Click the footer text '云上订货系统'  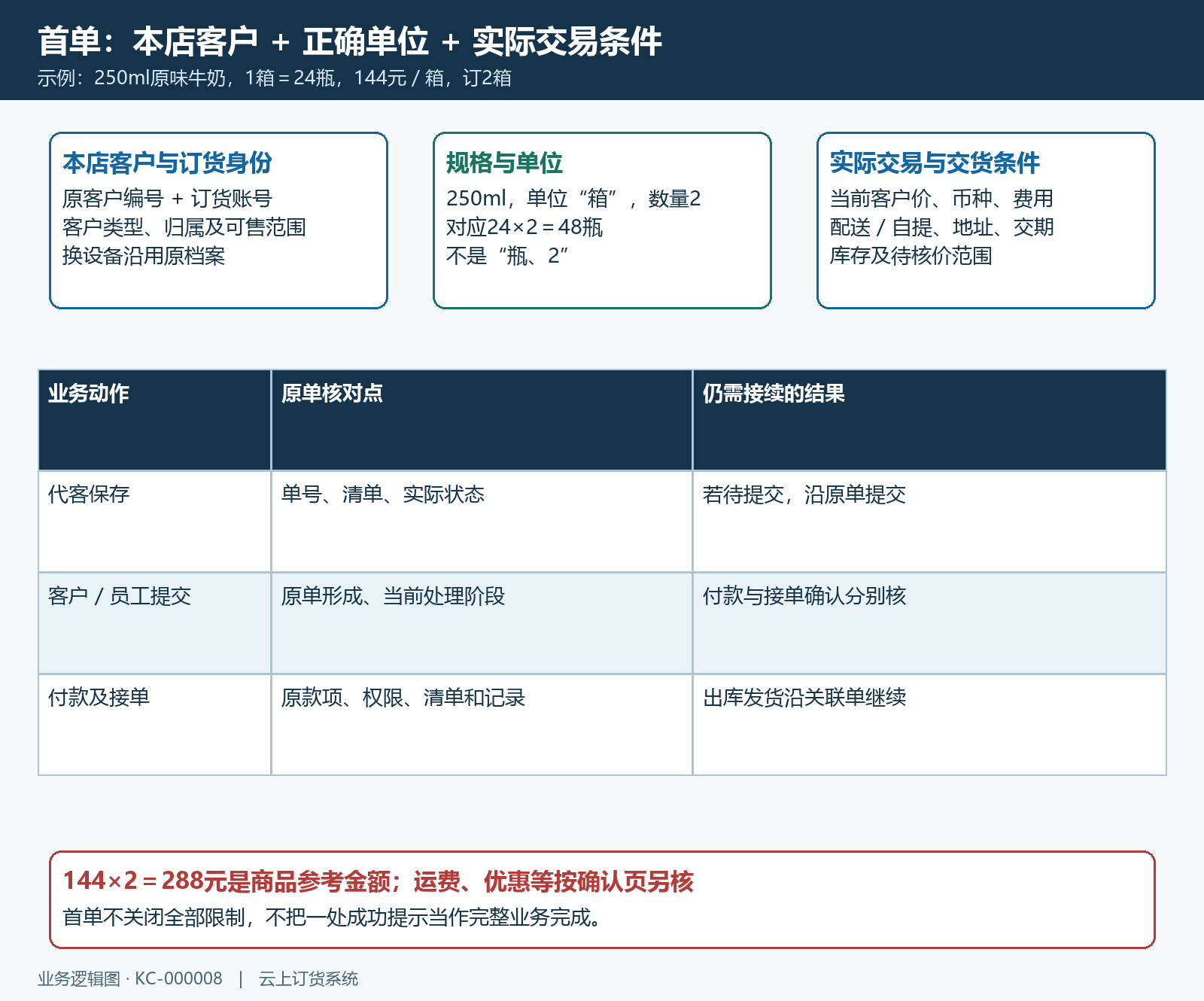click(x=309, y=978)
